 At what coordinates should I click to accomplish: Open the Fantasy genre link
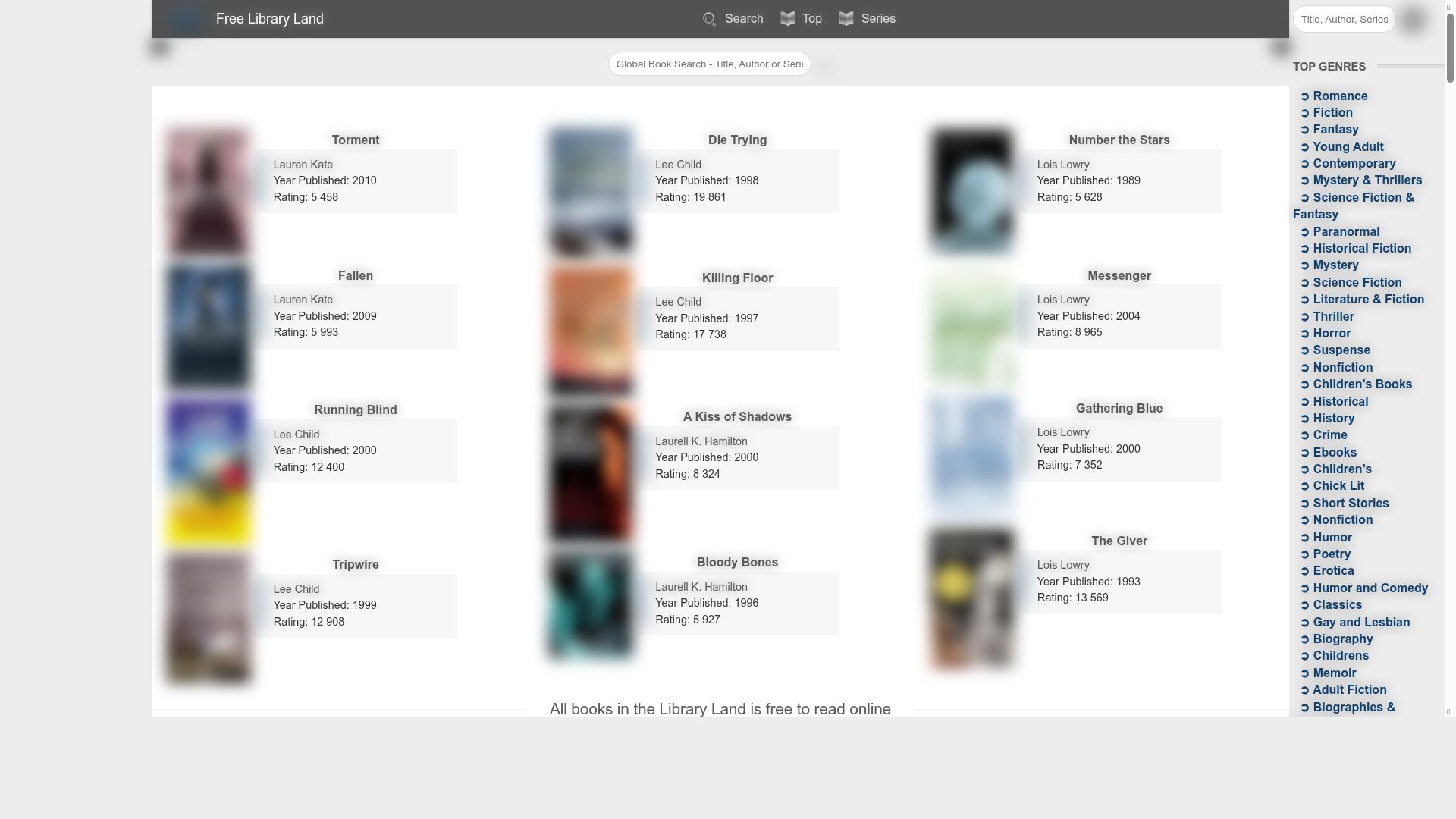pos(1335,130)
